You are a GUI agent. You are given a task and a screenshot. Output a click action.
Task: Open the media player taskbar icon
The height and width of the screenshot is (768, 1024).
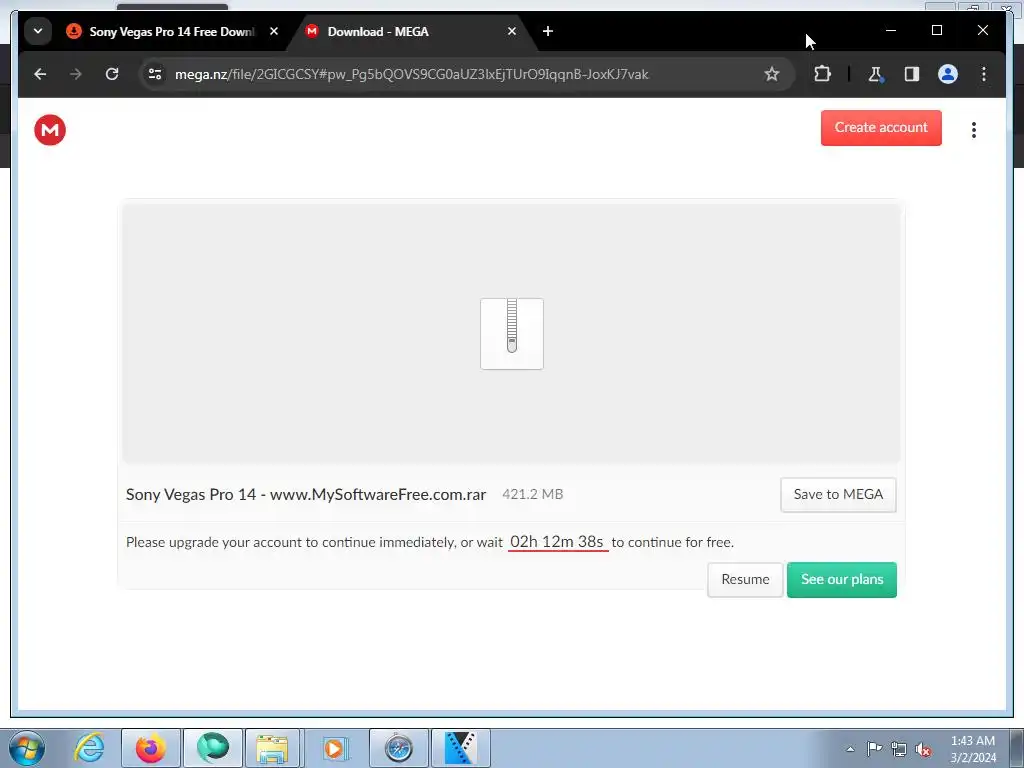click(x=335, y=748)
